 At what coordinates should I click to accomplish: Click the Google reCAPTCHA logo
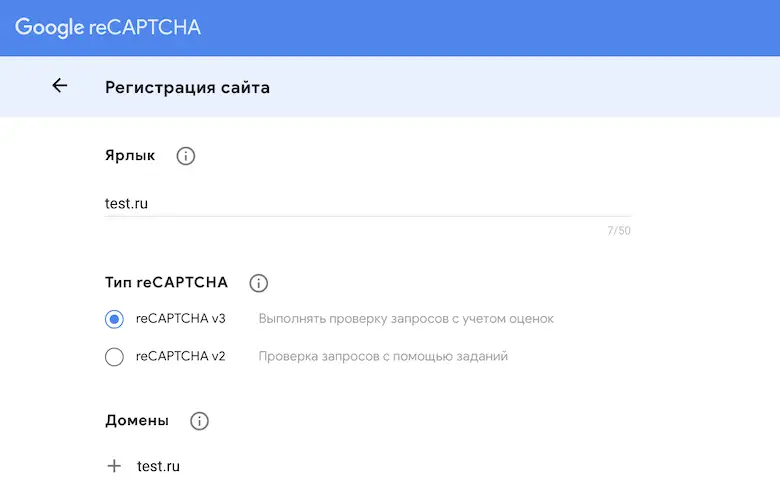[x=108, y=27]
